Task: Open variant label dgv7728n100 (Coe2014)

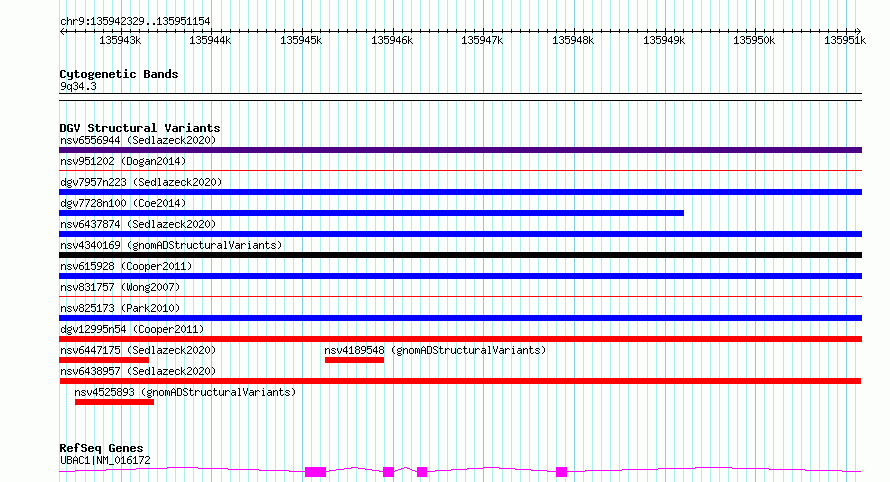Action: pyautogui.click(x=123, y=203)
